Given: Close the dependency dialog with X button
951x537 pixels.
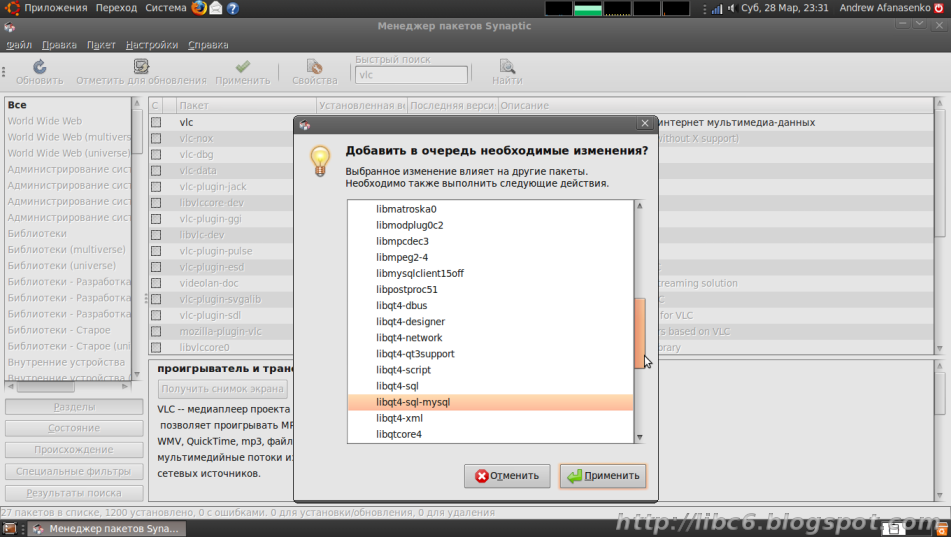Looking at the screenshot, I should (x=645, y=123).
